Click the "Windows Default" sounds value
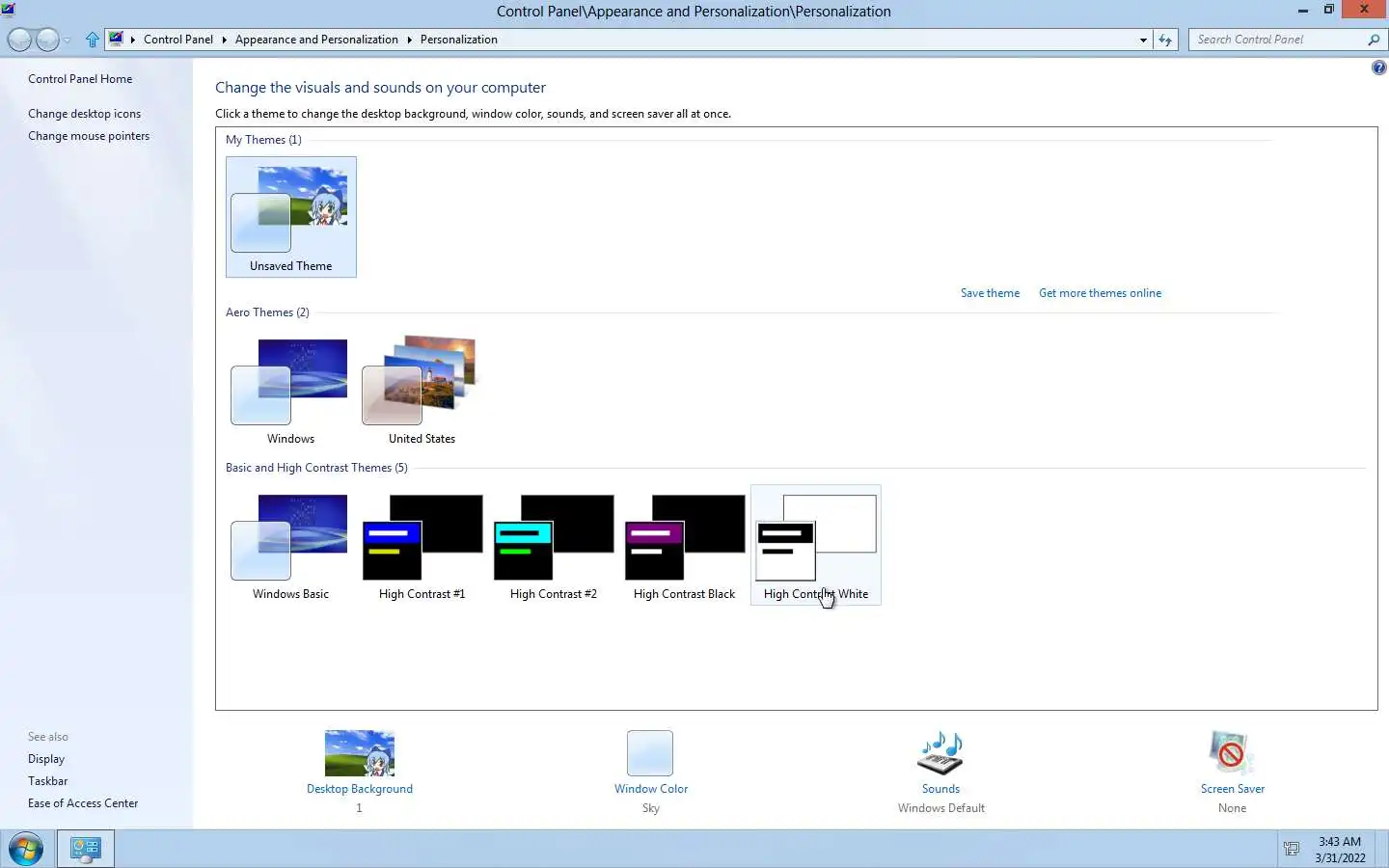This screenshot has width=1389, height=868. (940, 808)
